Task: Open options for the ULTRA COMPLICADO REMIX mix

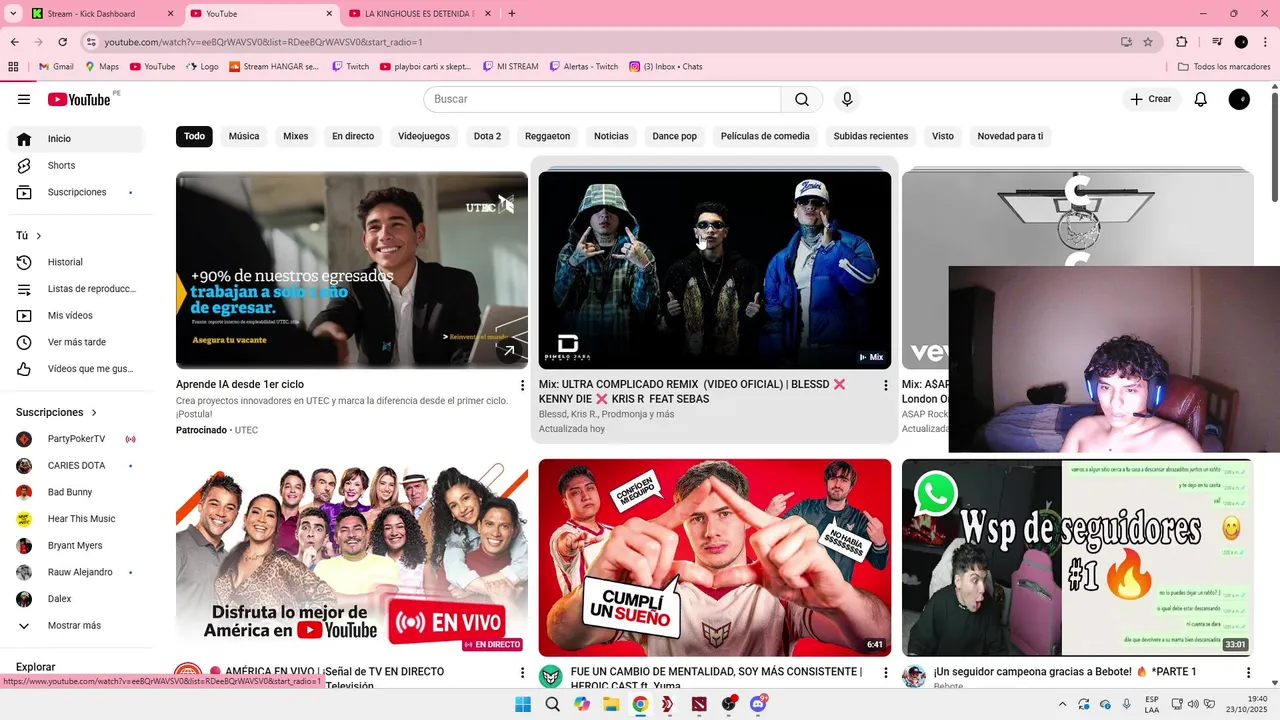Action: tap(885, 385)
